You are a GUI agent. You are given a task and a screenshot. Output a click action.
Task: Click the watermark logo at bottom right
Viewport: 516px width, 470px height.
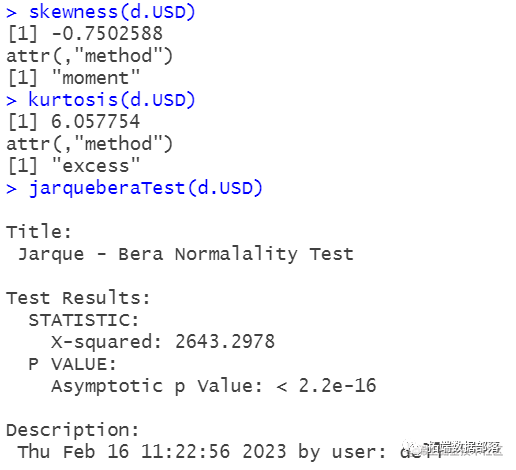click(x=453, y=448)
